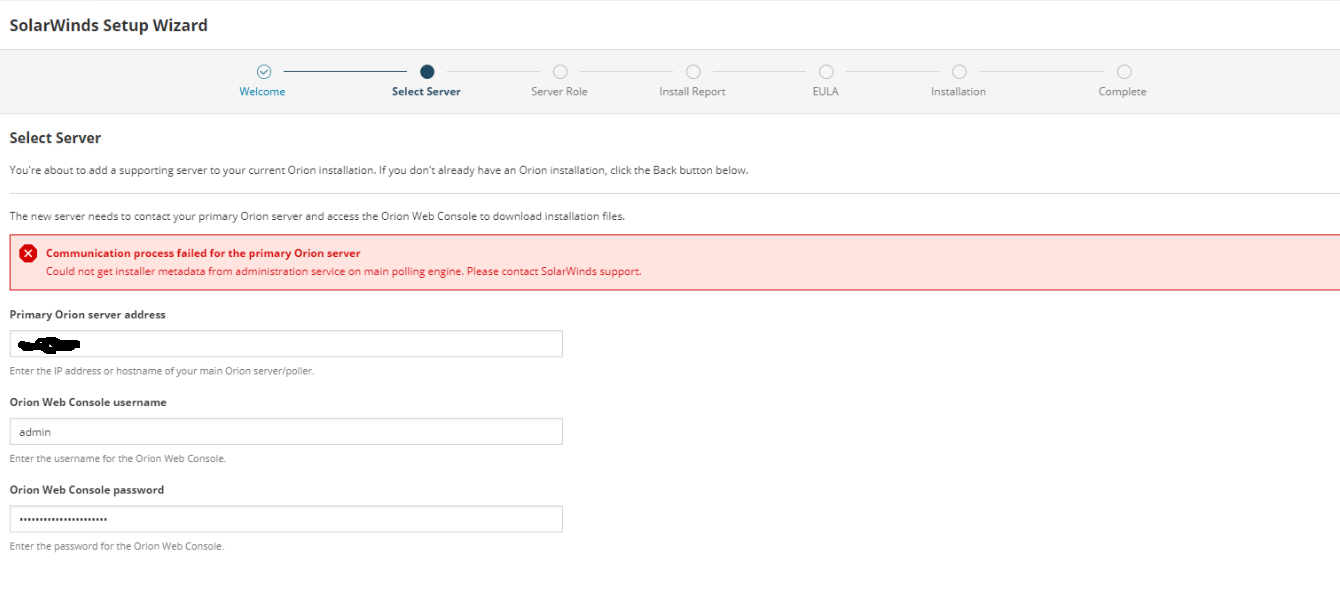Go to Install Report step label
Image resolution: width=1340 pixels, height=599 pixels.
pyautogui.click(x=692, y=92)
